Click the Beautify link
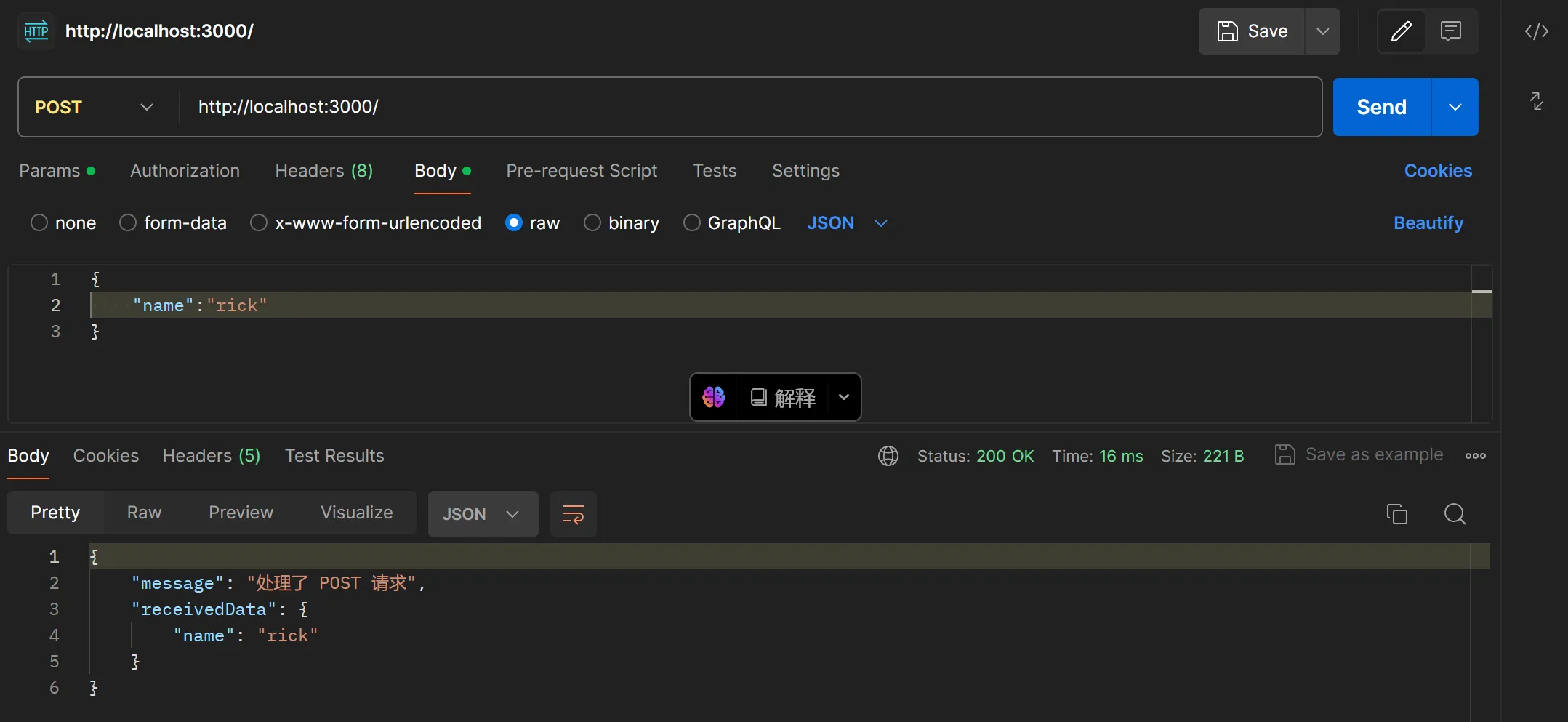Screen dimensions: 1568x722 coord(1428,223)
